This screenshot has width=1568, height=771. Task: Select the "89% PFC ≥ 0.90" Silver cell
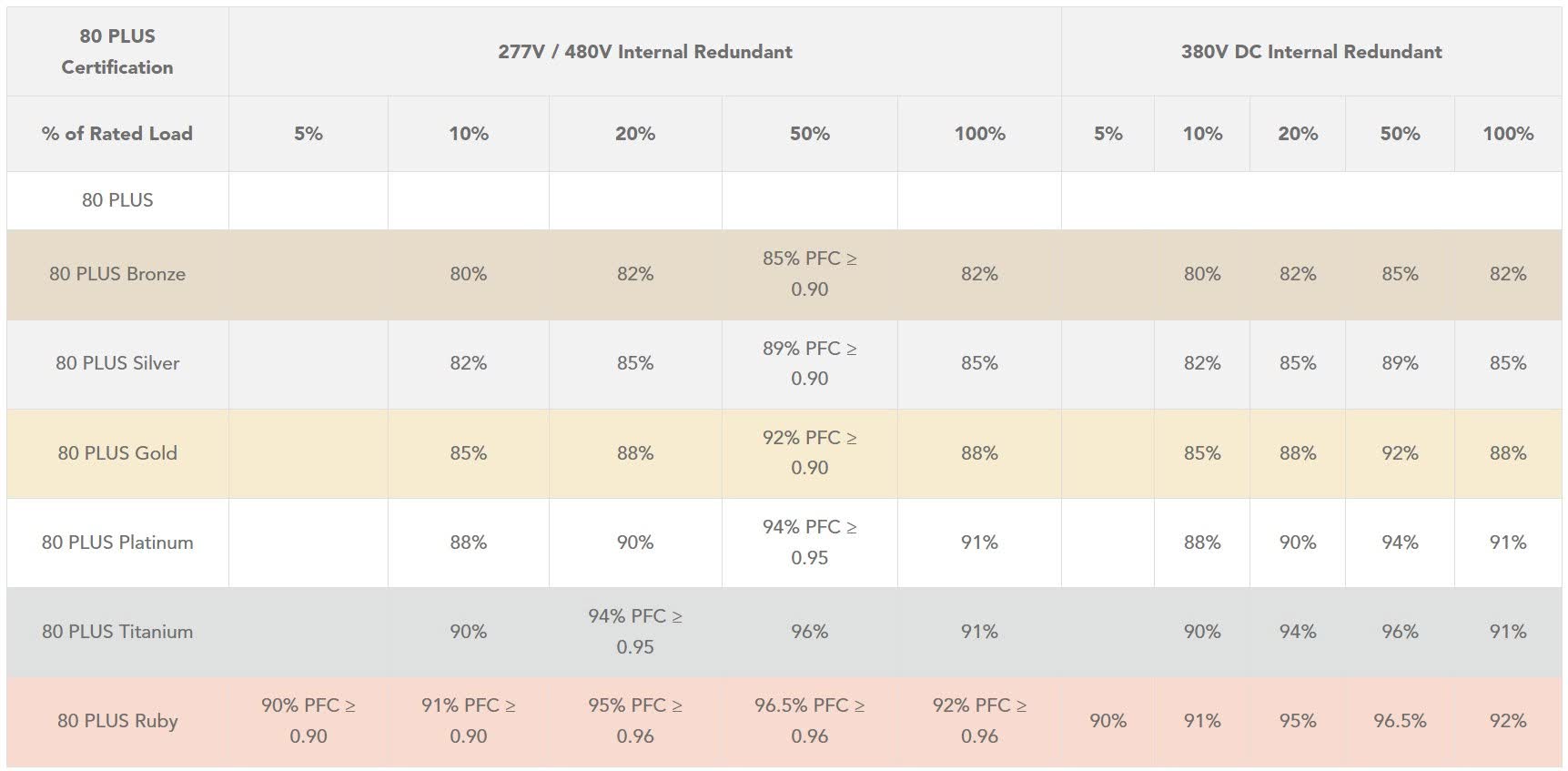[809, 363]
